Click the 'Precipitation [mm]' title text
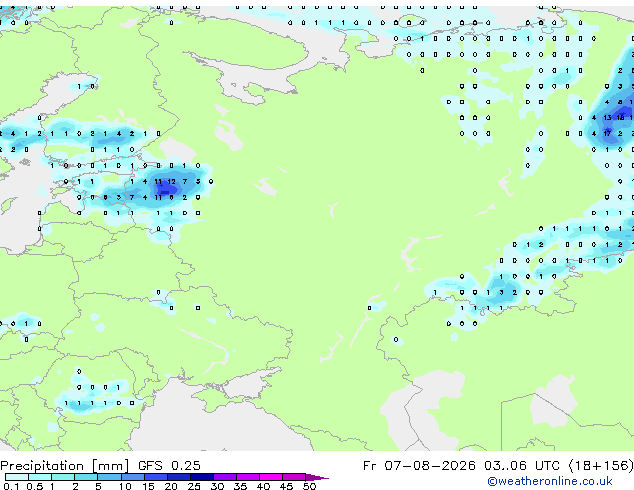634x490 pixels. point(65,466)
